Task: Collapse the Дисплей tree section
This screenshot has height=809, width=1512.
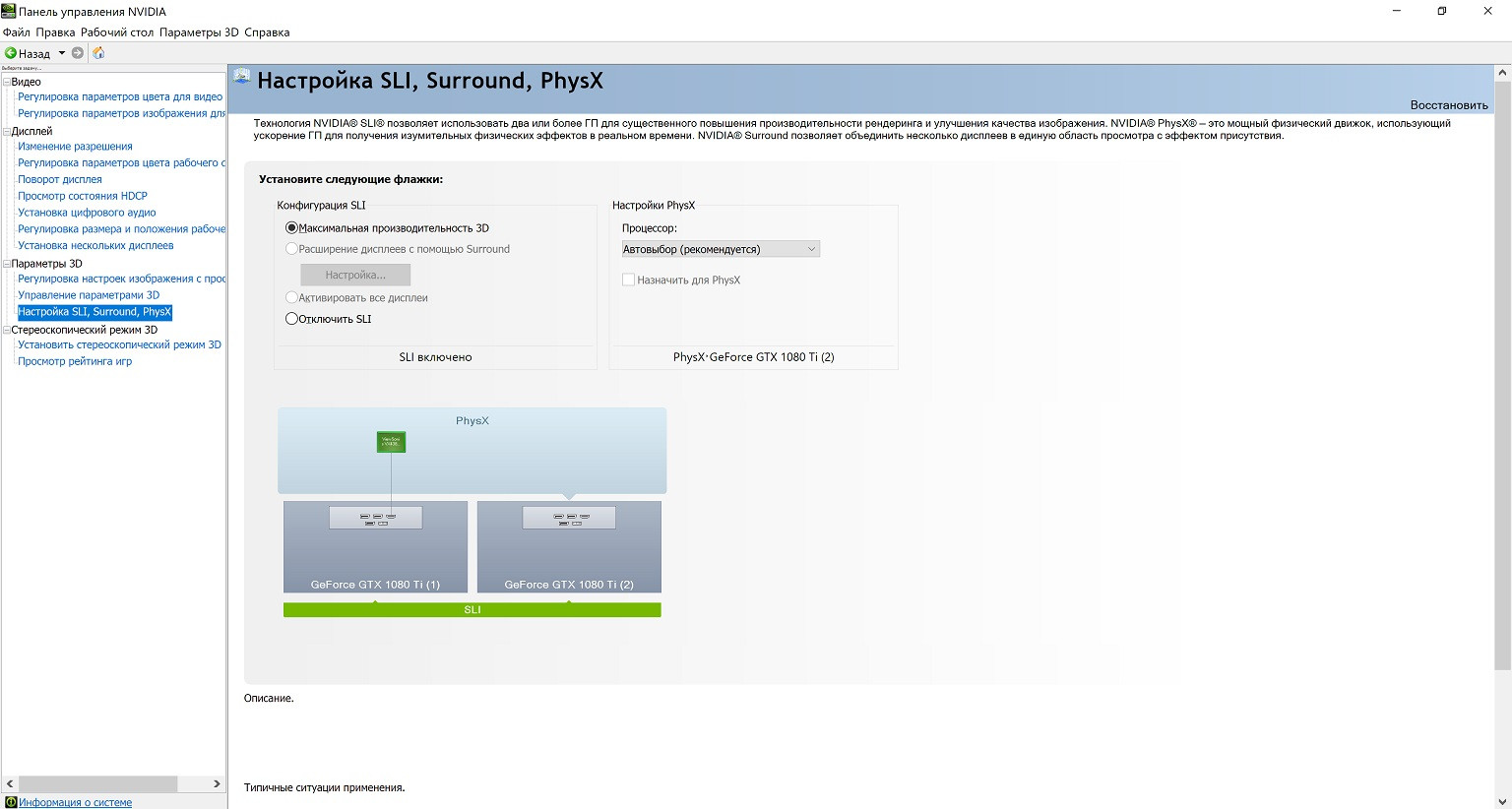Action: [6, 131]
